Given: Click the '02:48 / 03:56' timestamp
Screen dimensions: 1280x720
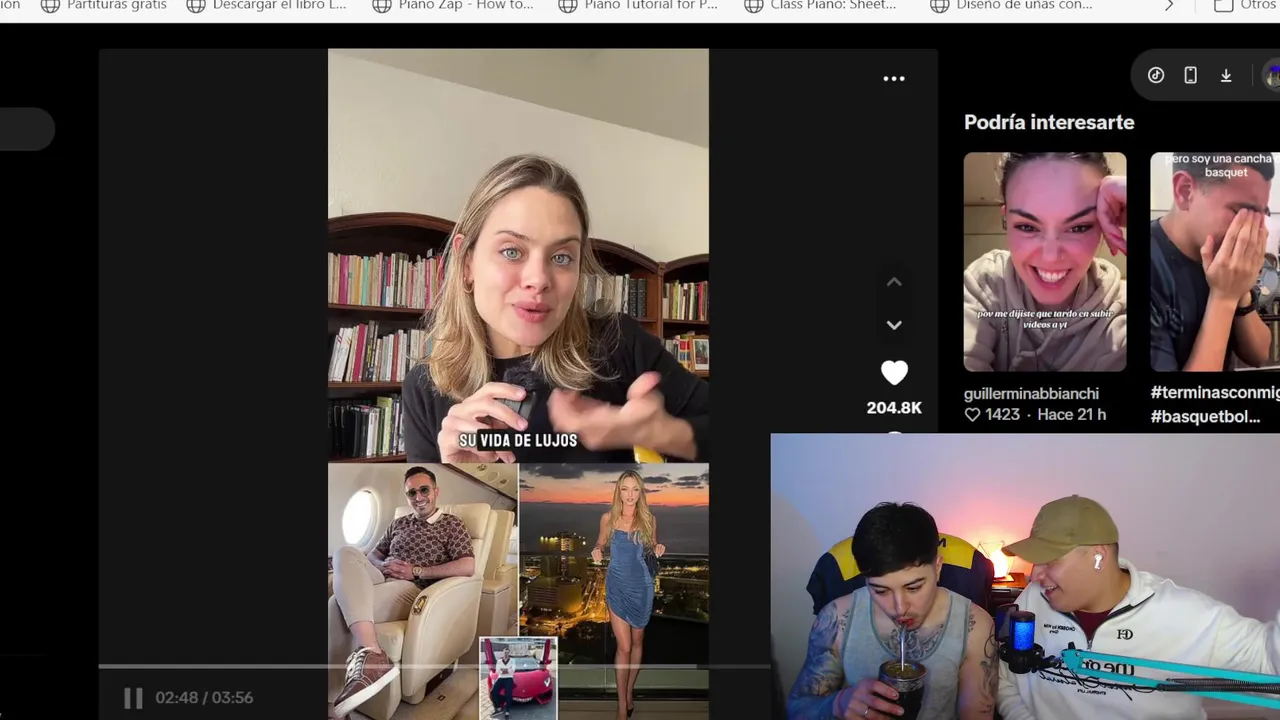Looking at the screenshot, I should (204, 698).
